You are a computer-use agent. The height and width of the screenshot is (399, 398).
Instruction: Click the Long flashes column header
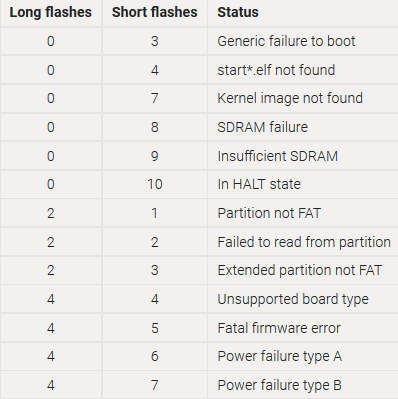pos(50,12)
